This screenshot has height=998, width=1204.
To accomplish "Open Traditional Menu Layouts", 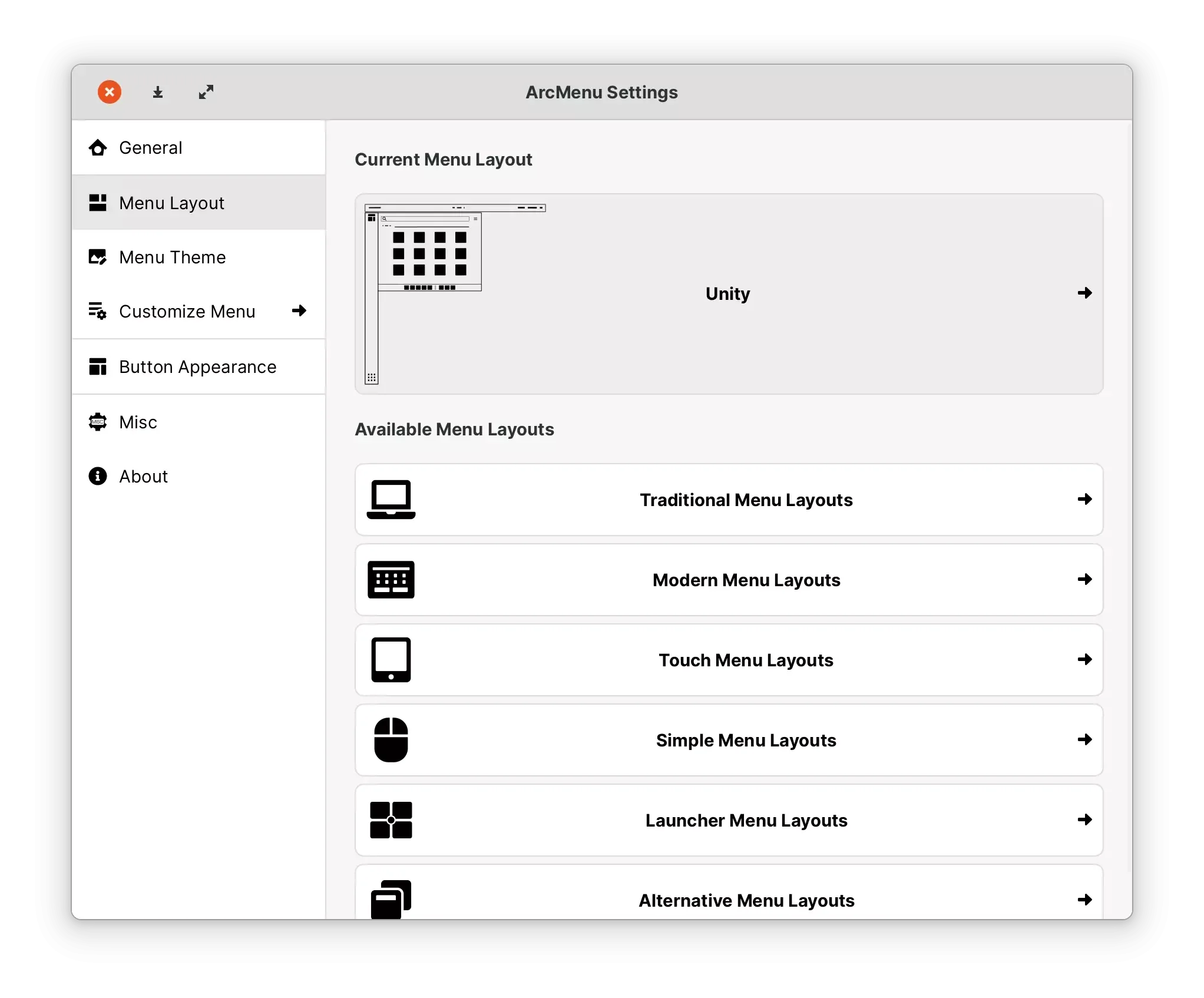I will [x=729, y=500].
